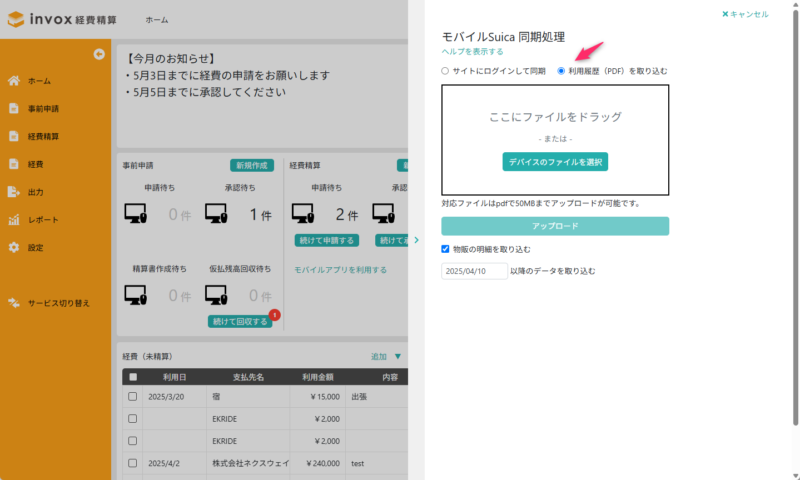The height and width of the screenshot is (480, 800).
Task: Click the 事前申請 承認待ち monitor icon
Action: click(216, 213)
